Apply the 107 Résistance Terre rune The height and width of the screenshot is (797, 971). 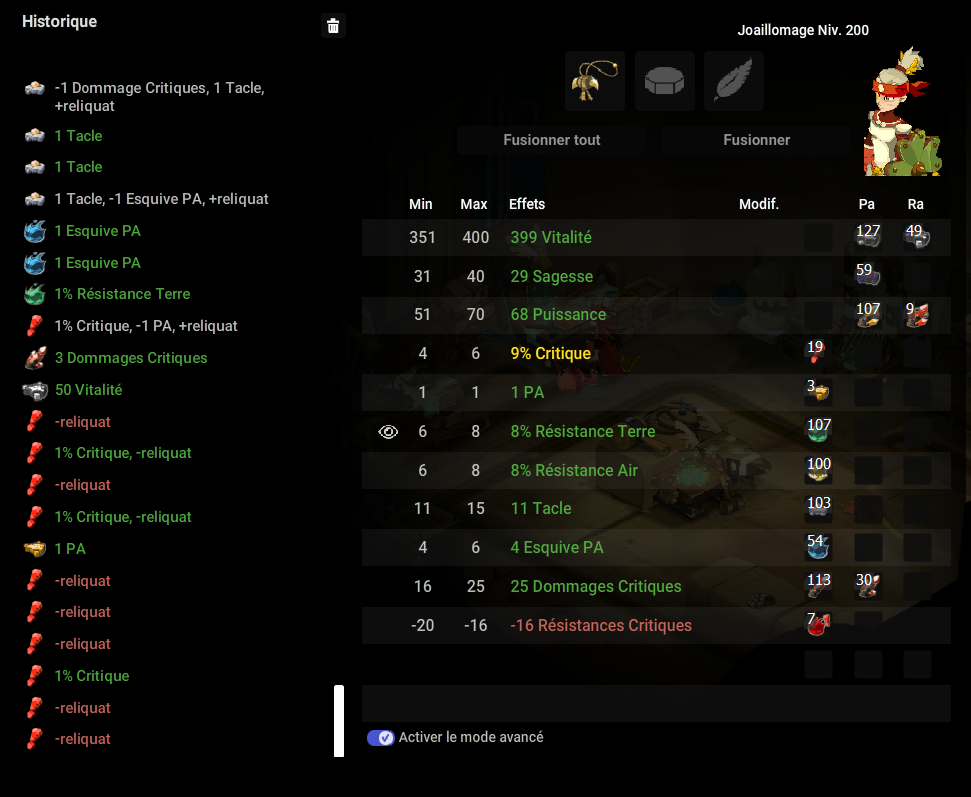click(x=817, y=430)
